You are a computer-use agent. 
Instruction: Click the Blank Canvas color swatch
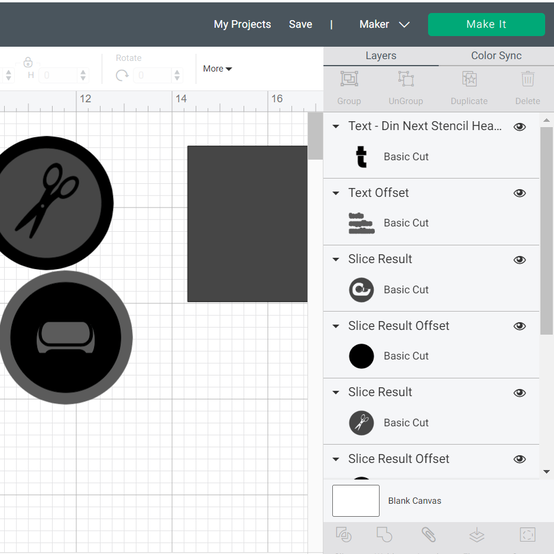(x=356, y=501)
